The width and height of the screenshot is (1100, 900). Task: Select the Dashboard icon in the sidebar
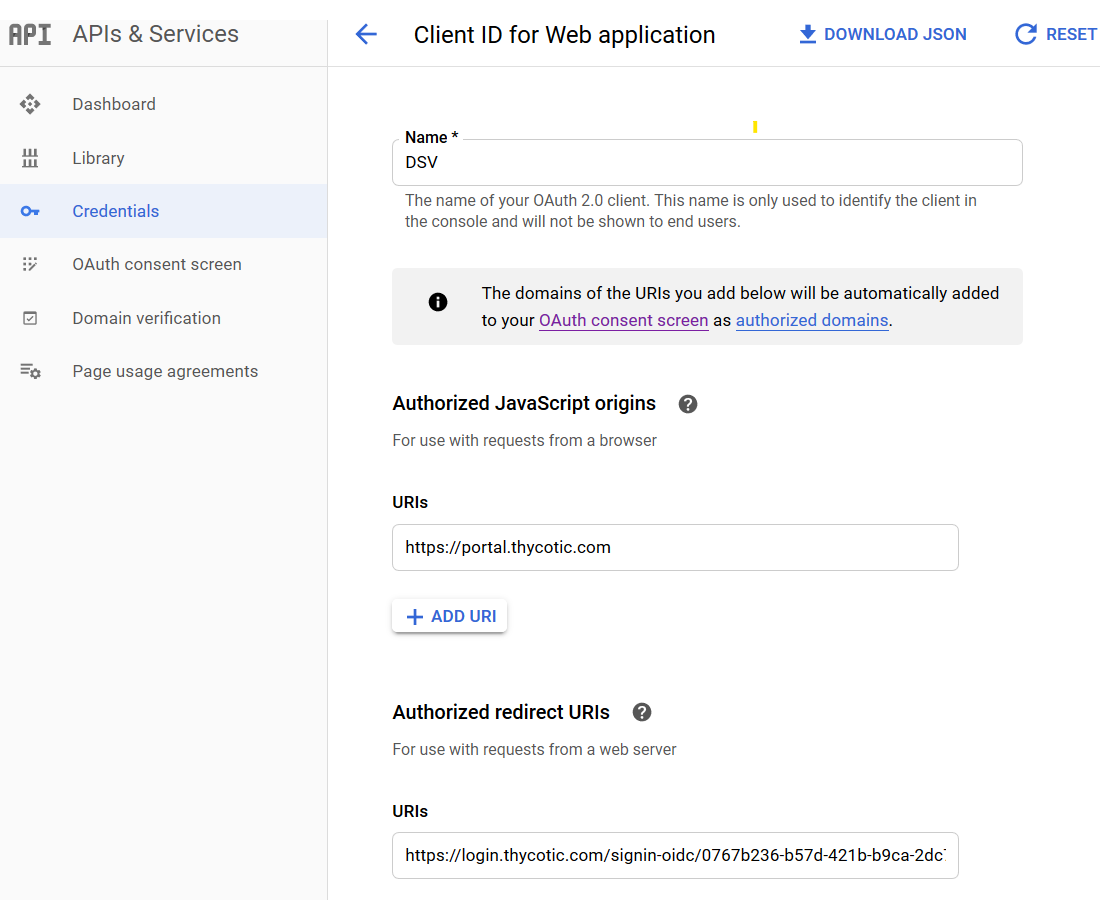pos(31,104)
